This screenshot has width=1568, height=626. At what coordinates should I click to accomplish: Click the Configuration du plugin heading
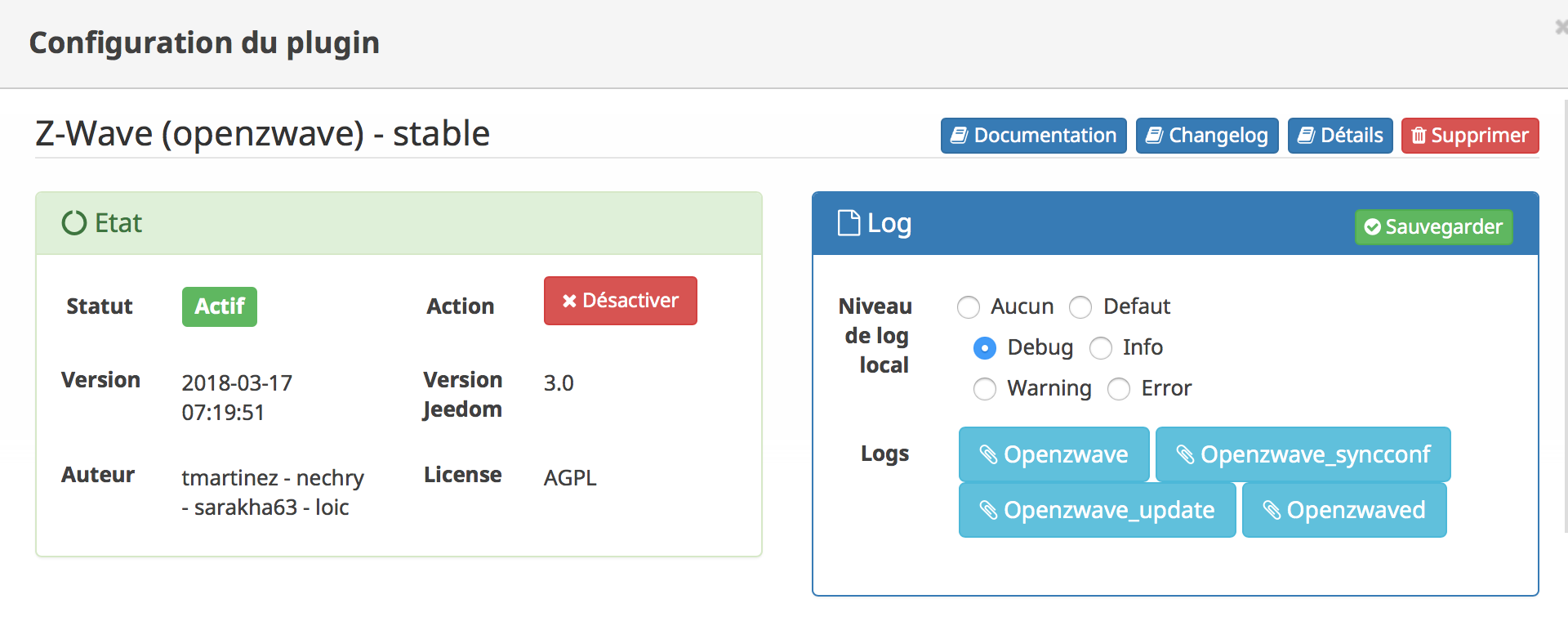coord(204,42)
